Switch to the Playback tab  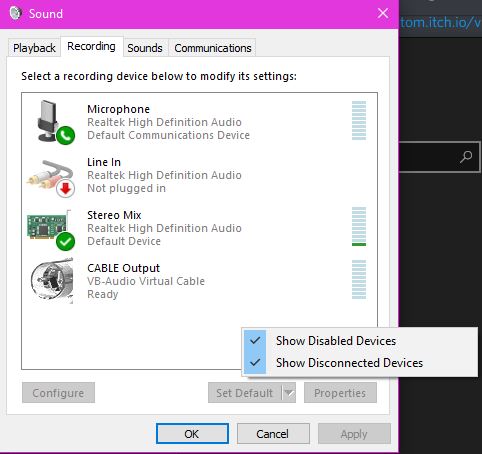(34, 48)
